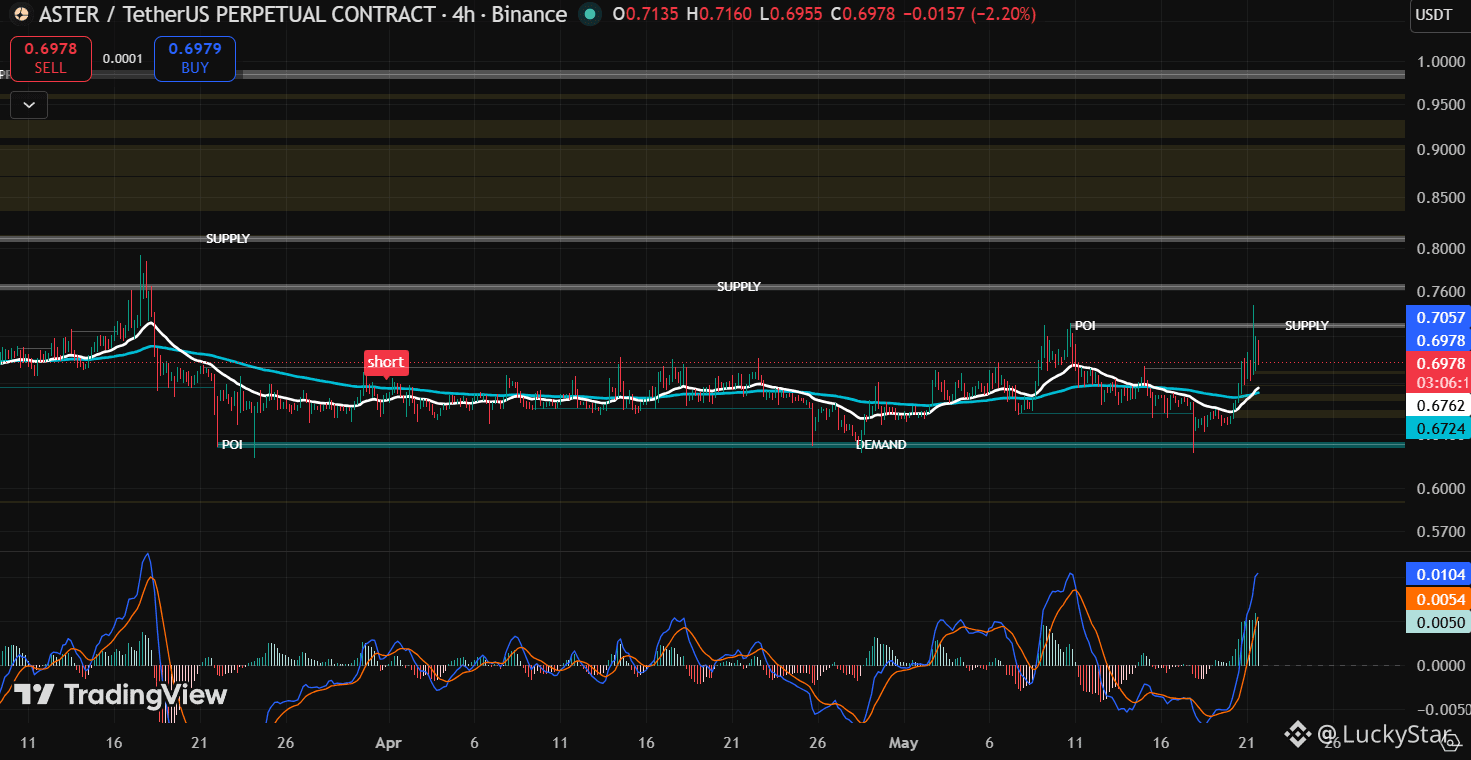Image resolution: width=1471 pixels, height=760 pixels.
Task: Click the low price L0.6955
Action: tap(791, 14)
